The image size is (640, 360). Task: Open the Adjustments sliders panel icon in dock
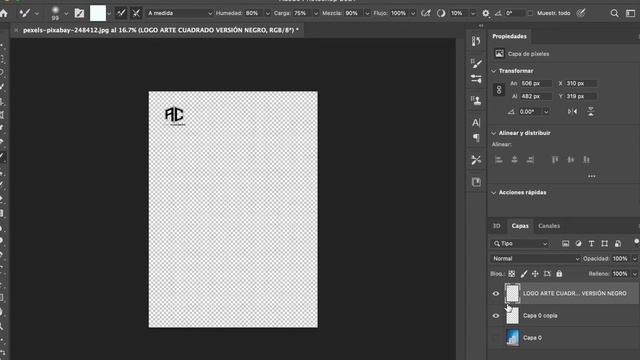(x=476, y=78)
